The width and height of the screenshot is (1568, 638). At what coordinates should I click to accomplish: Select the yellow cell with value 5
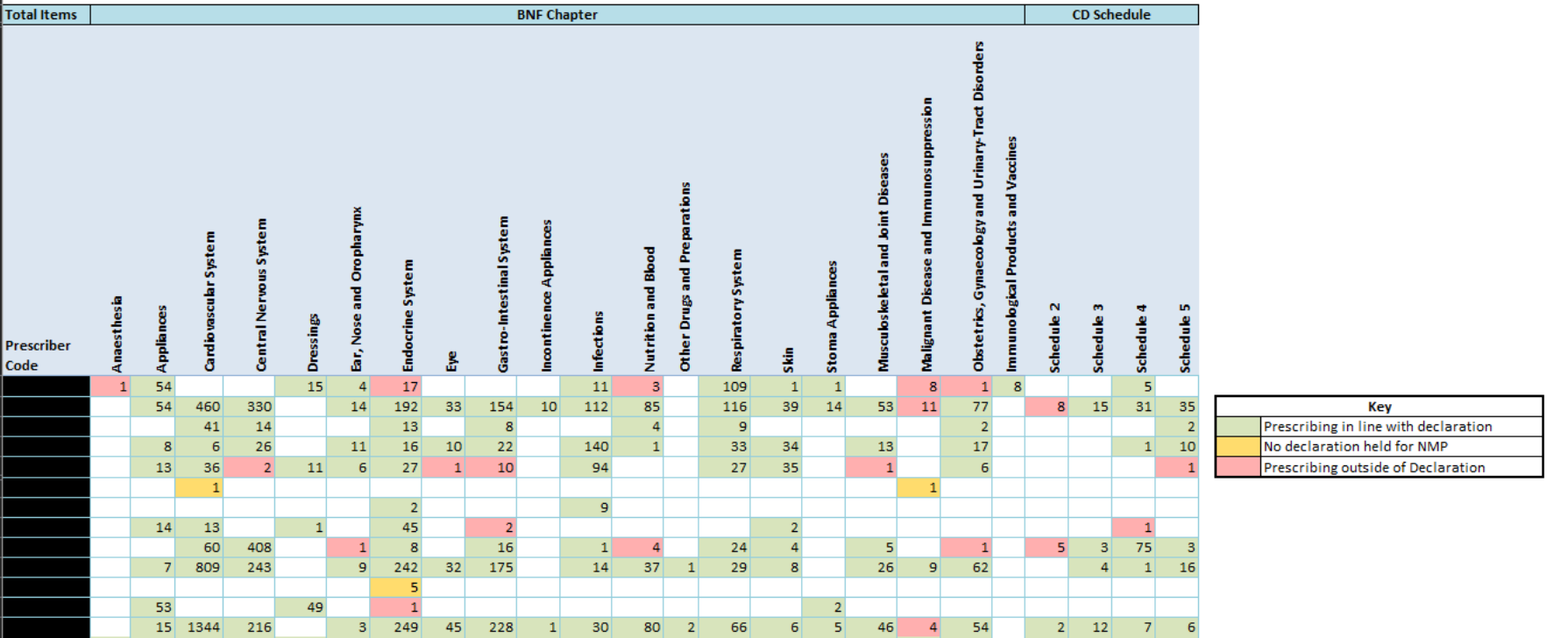coord(396,587)
